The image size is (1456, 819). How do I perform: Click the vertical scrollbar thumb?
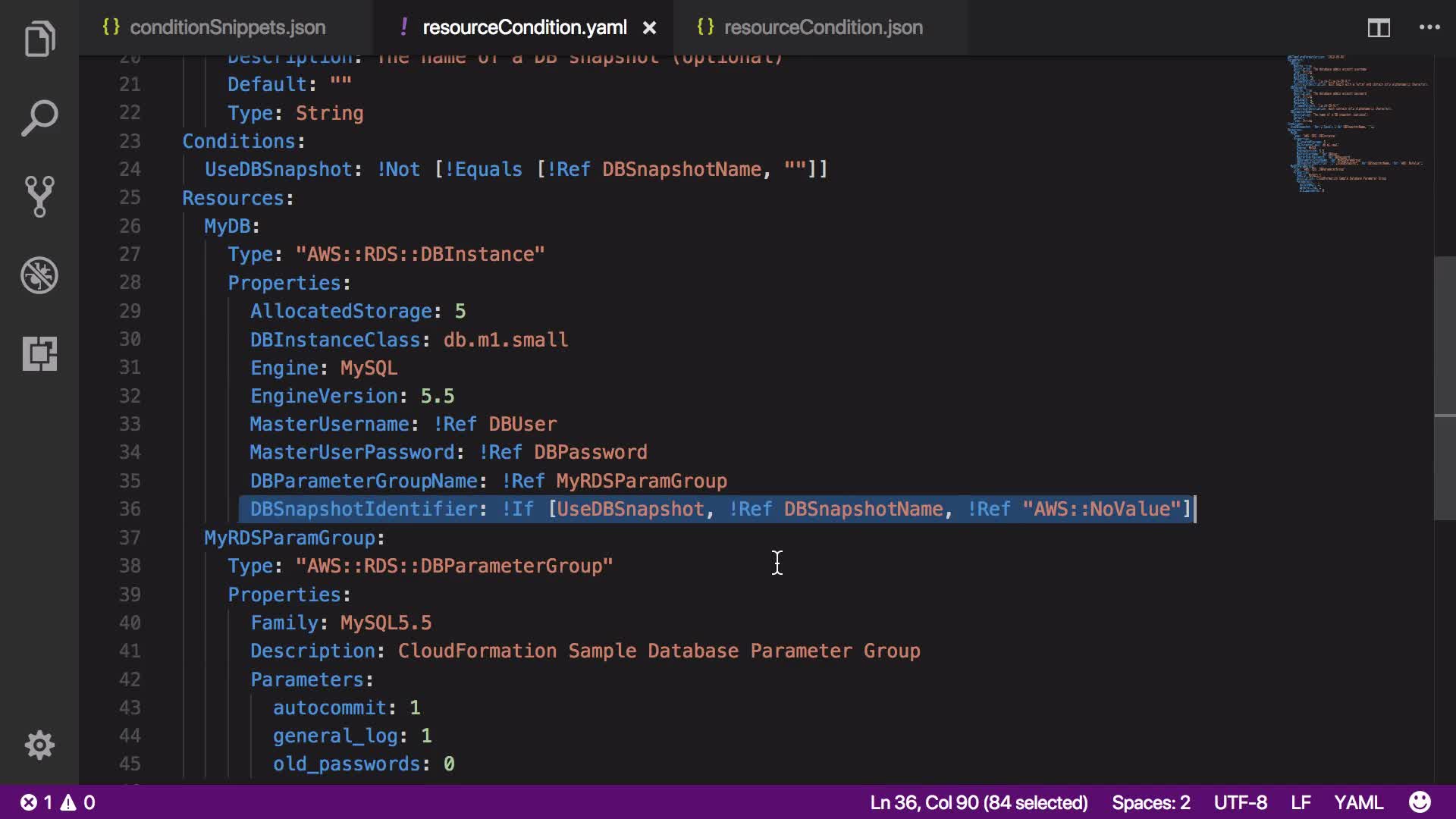pos(1444,387)
